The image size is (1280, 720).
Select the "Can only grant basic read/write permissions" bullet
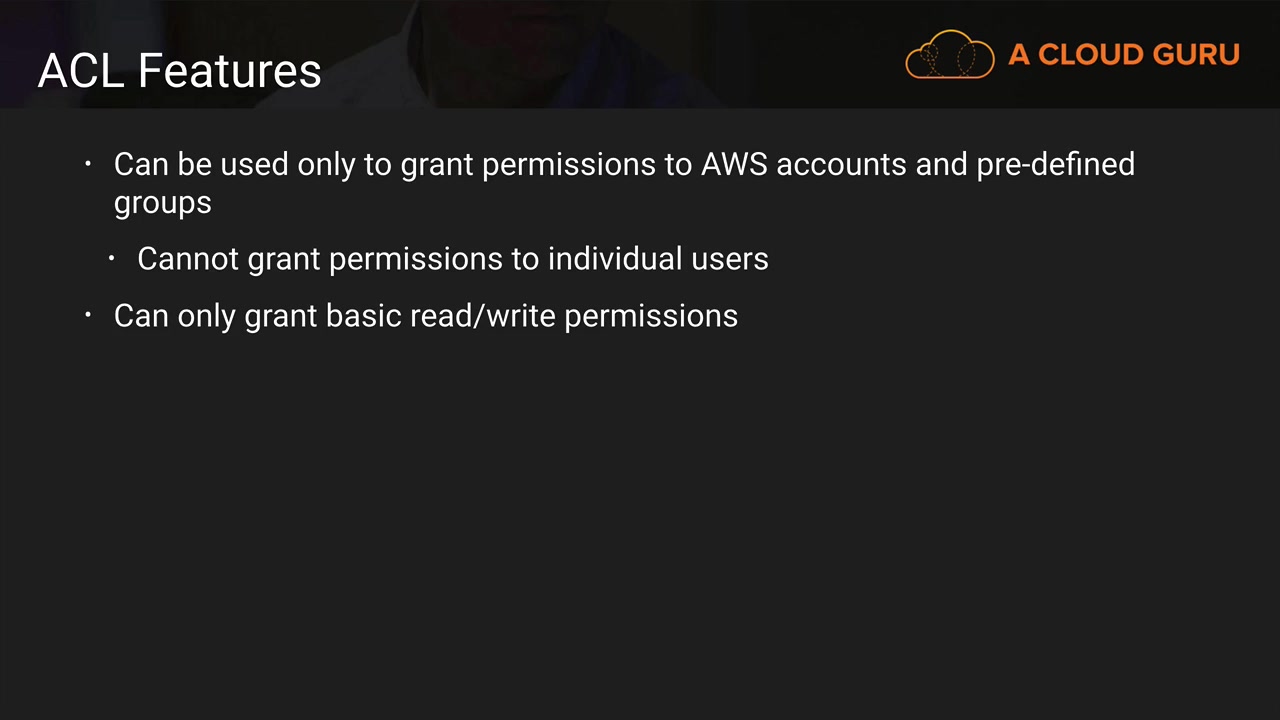[425, 316]
